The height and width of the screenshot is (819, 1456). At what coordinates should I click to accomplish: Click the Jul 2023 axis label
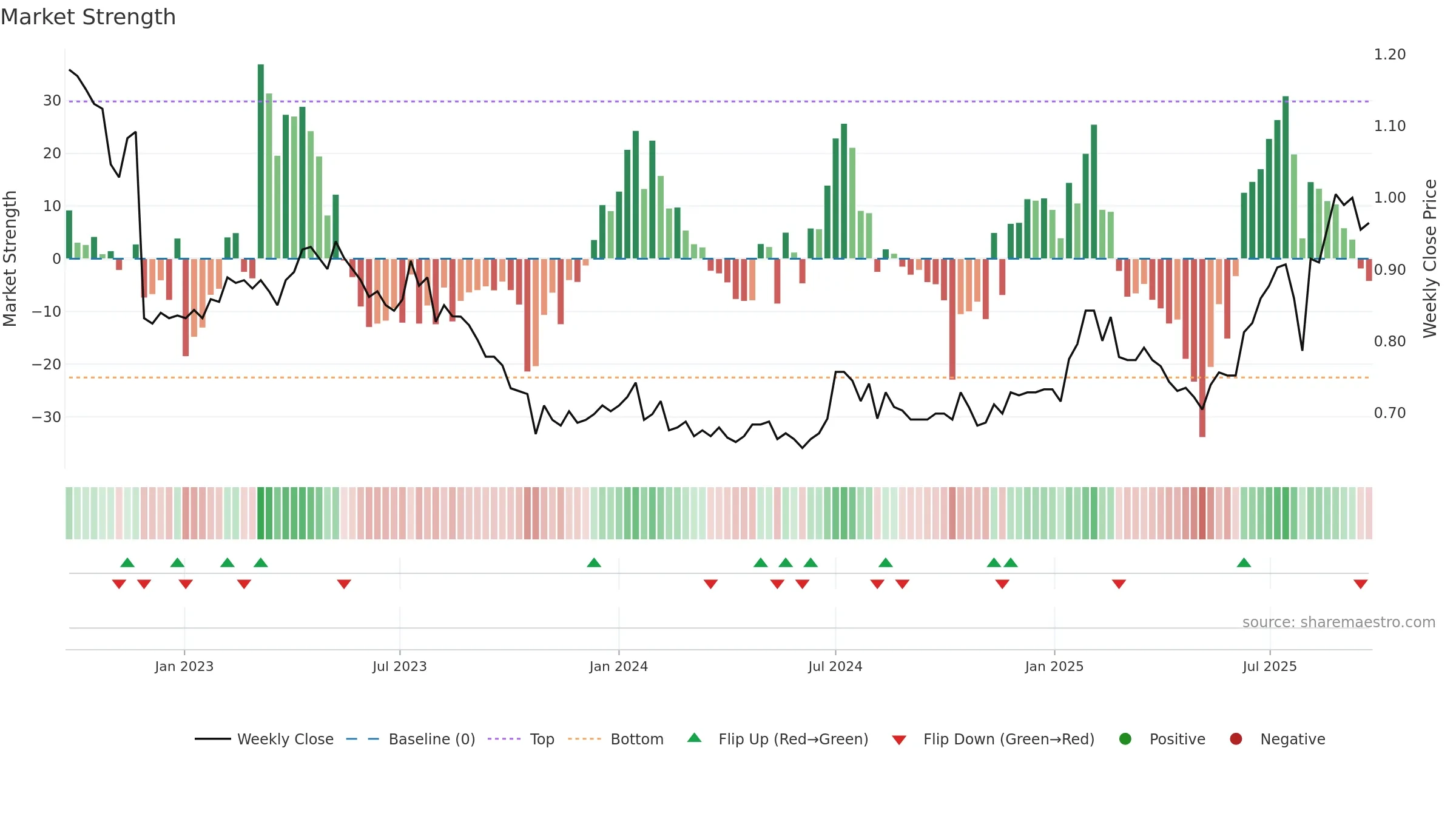(x=400, y=666)
